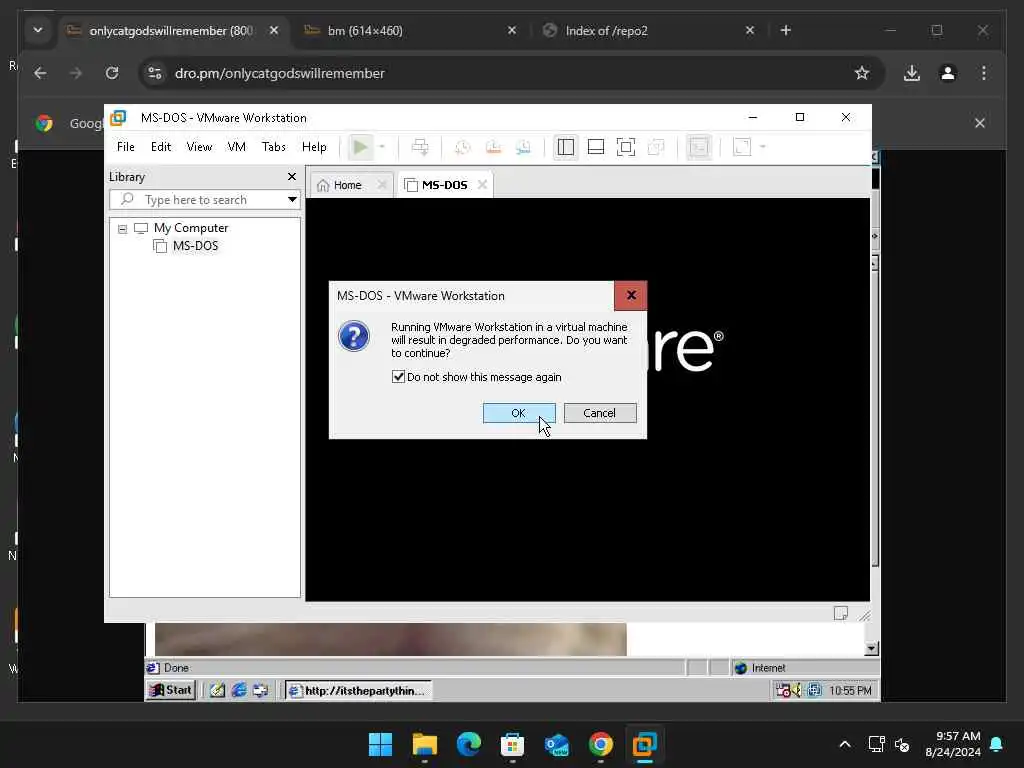1024x768 pixels.
Task: Open Chrome three-dot menu
Action: pyautogui.click(x=984, y=73)
